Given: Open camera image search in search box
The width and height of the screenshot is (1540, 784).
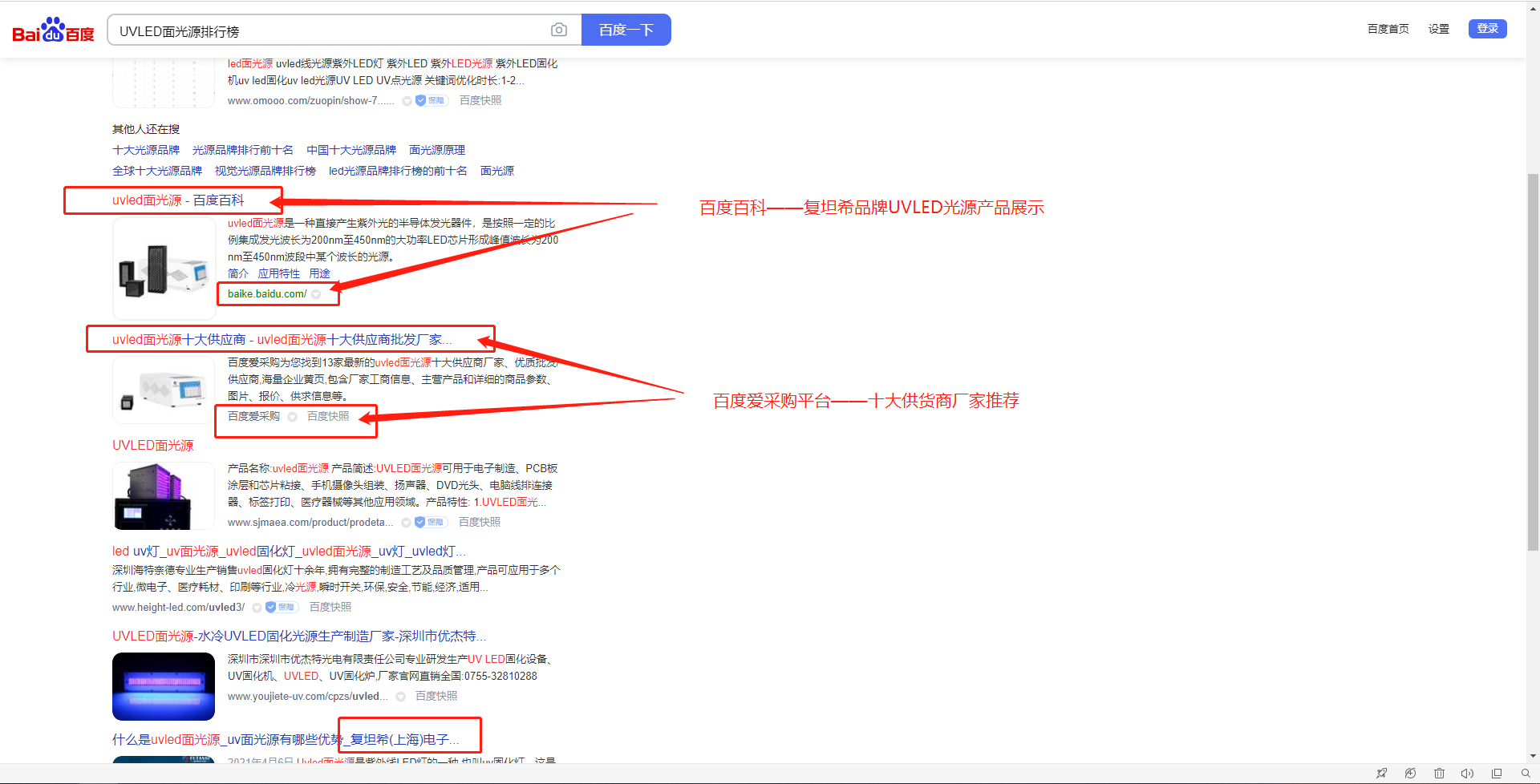Looking at the screenshot, I should pyautogui.click(x=559, y=30).
